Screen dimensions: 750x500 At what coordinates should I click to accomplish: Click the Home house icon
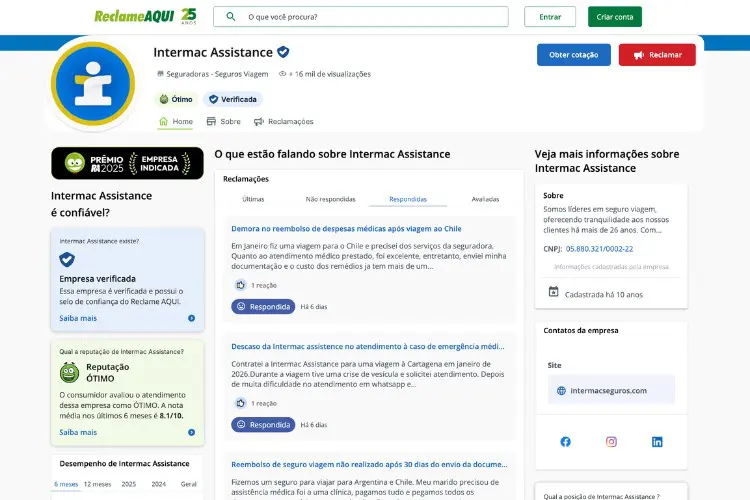pos(163,121)
